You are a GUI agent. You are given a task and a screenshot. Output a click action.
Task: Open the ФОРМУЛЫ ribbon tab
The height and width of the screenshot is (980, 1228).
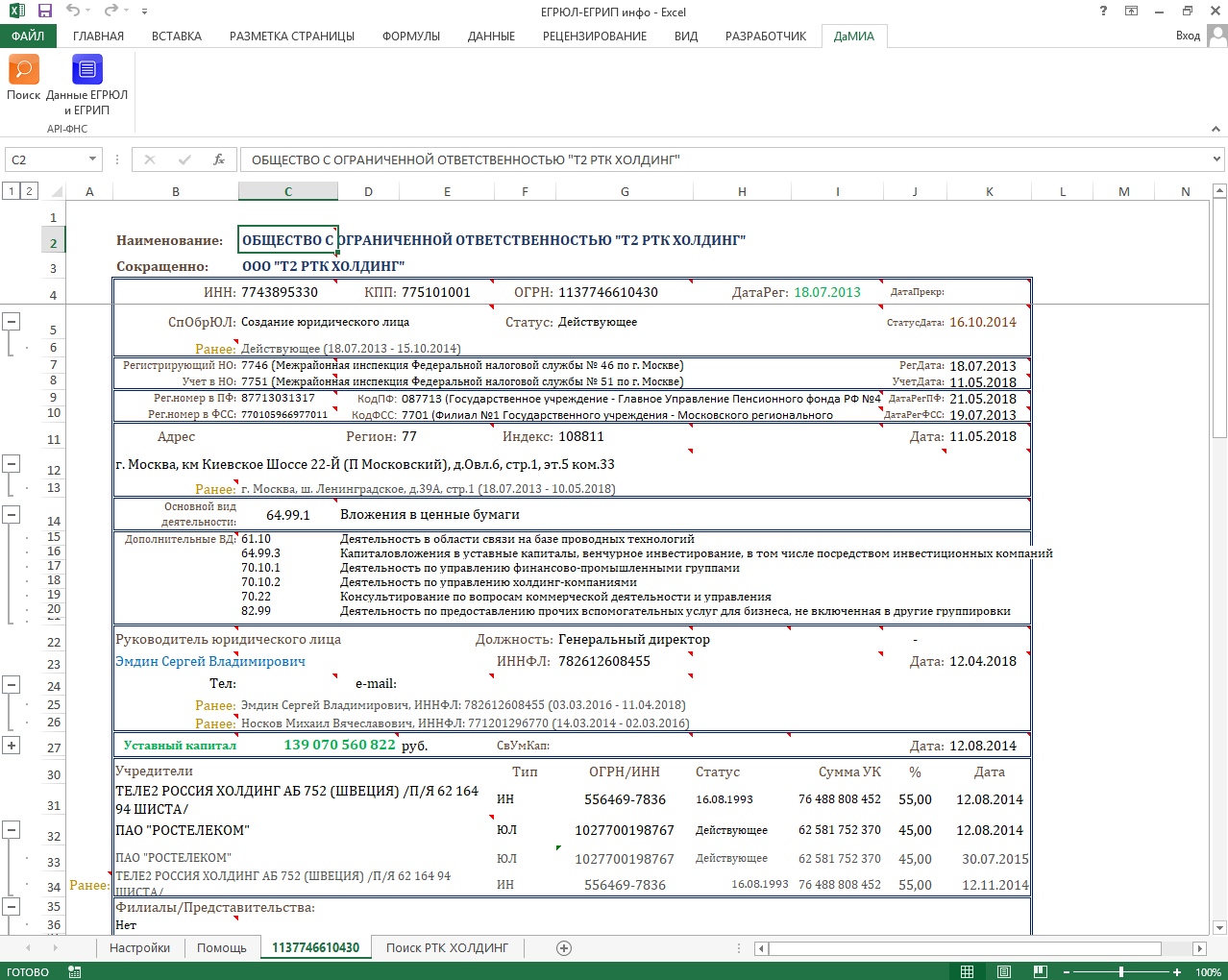pyautogui.click(x=410, y=36)
